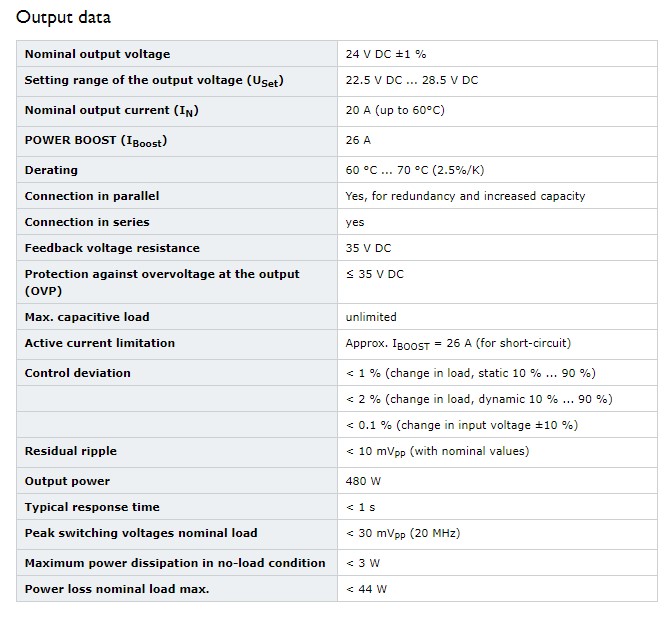Screen dimensions: 672x620
Task: Click the 24 V DC ±1 % value
Action: click(386, 54)
